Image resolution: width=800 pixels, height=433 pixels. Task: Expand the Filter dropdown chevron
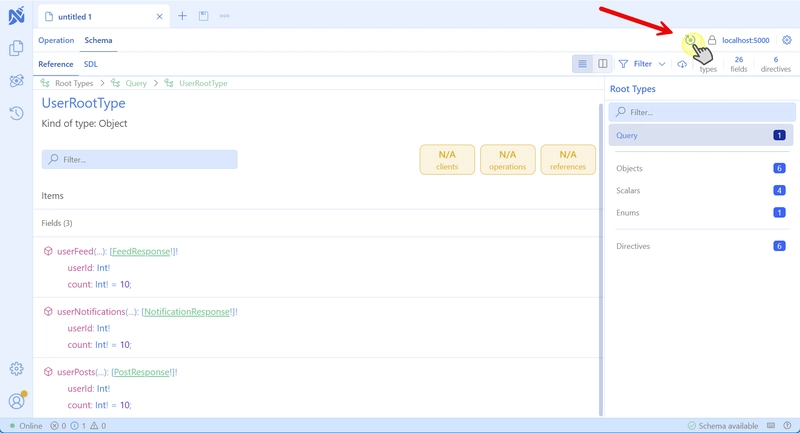[x=662, y=64]
